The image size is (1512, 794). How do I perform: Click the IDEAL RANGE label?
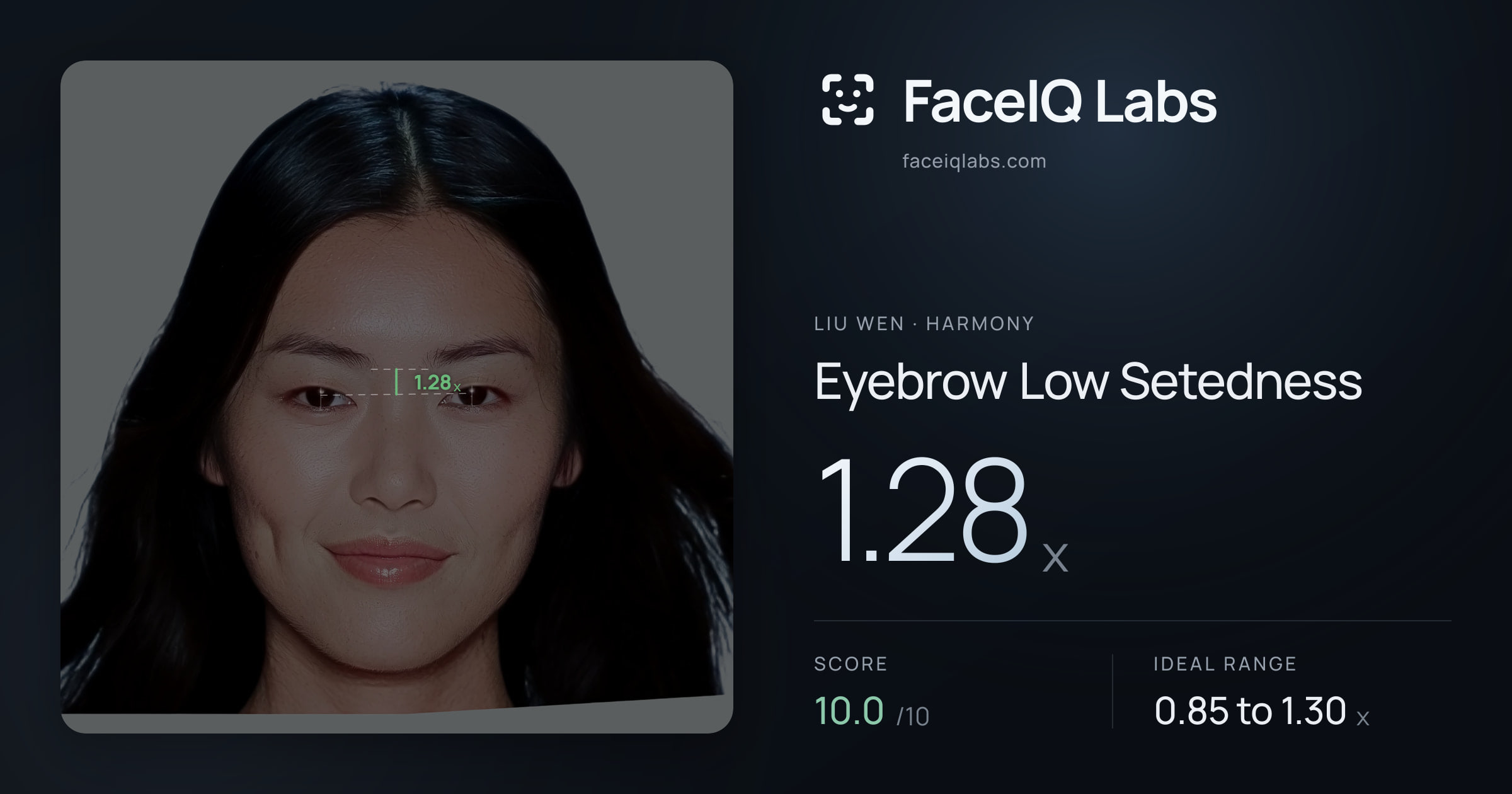pos(1225,664)
